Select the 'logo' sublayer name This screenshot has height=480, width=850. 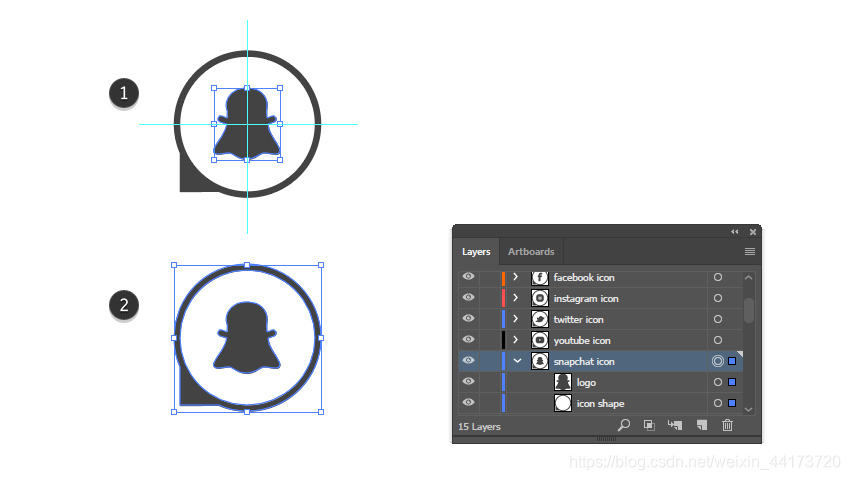[586, 383]
